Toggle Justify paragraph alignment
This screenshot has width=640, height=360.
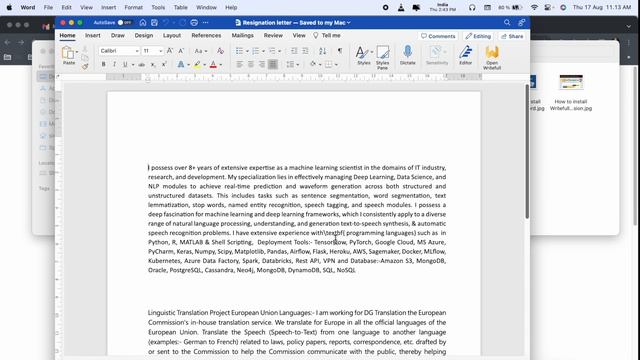pos(273,64)
